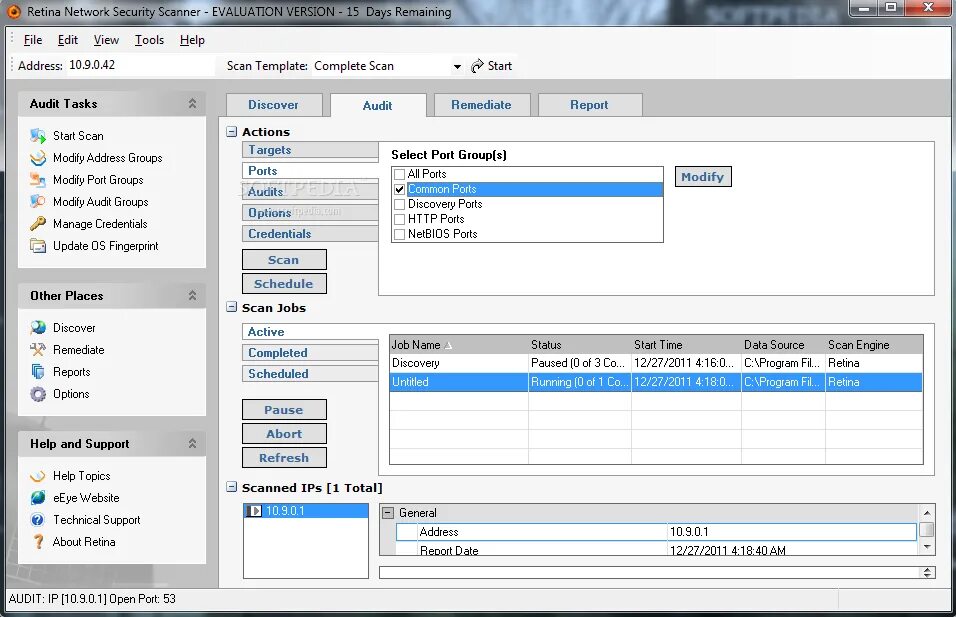This screenshot has height=617, width=956.
Task: Click the General panel scrollbar up arrow
Action: click(x=927, y=513)
